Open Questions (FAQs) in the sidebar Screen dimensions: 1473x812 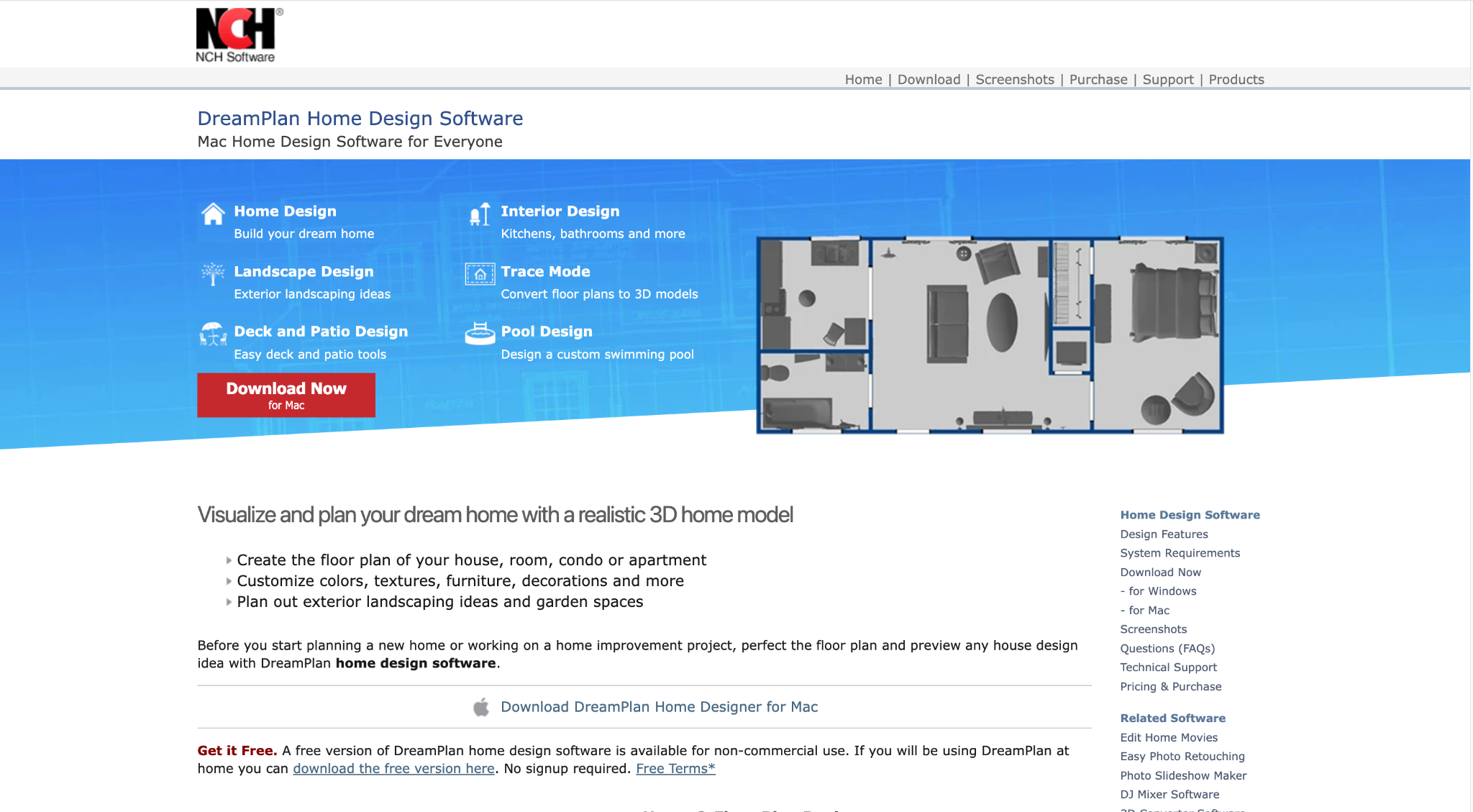(1167, 649)
